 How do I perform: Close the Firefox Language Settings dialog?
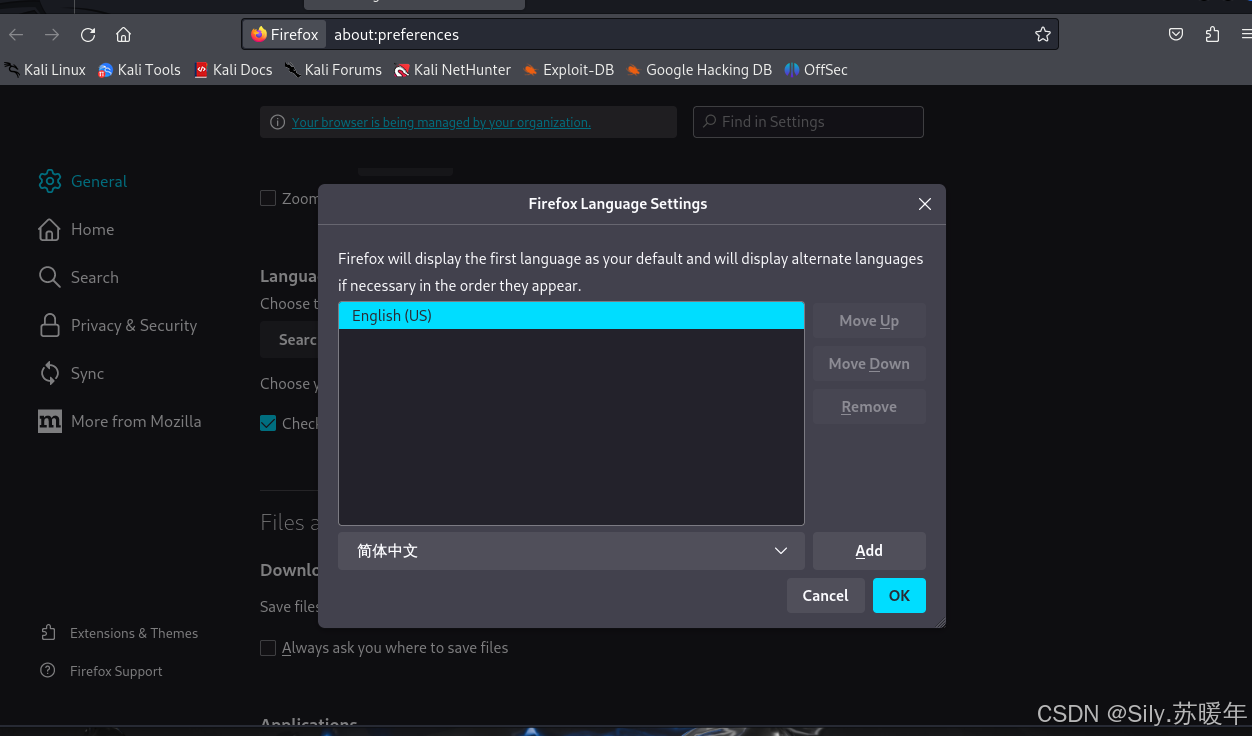tap(925, 204)
